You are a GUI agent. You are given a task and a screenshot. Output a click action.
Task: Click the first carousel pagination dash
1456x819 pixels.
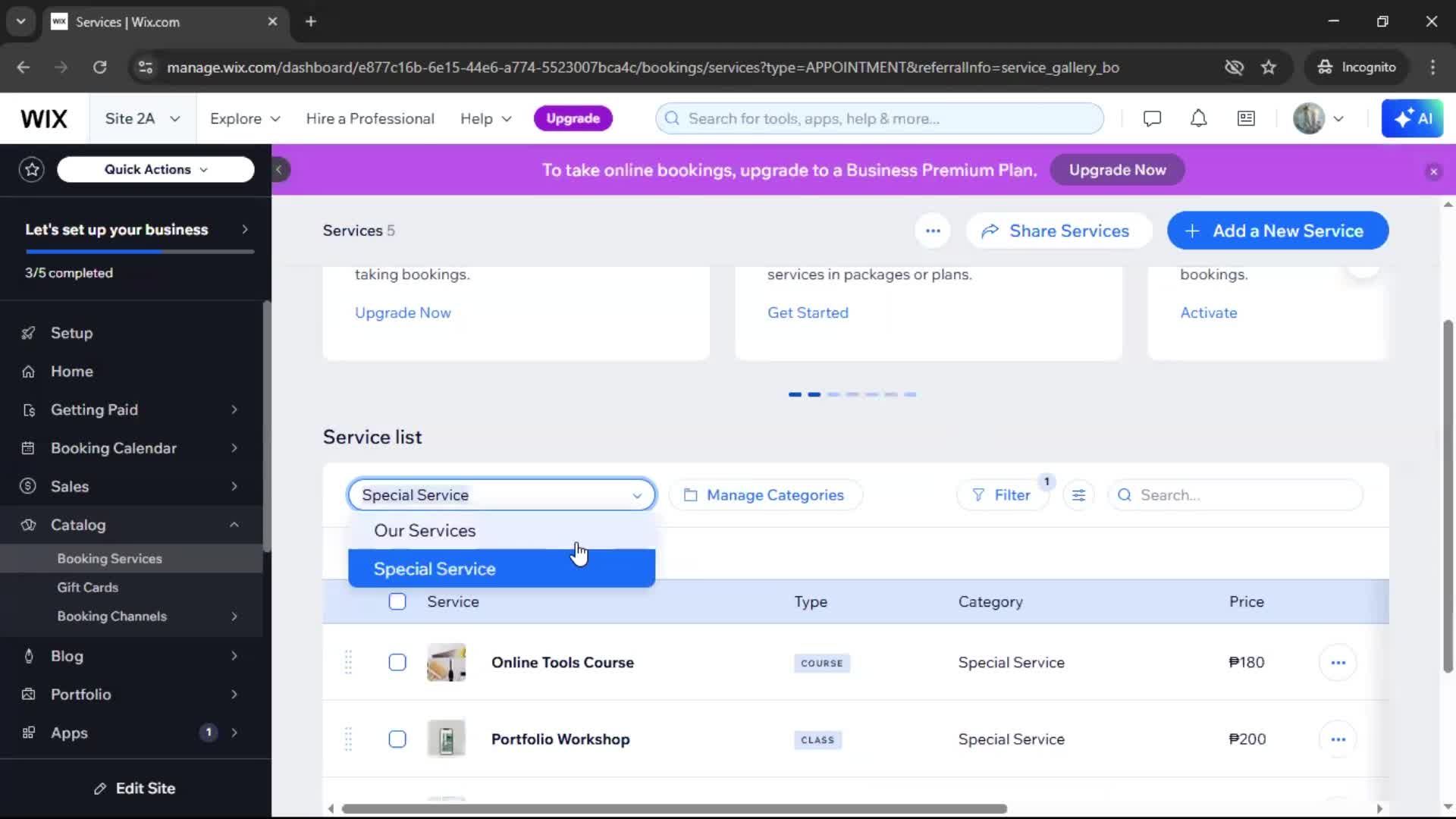coord(795,394)
